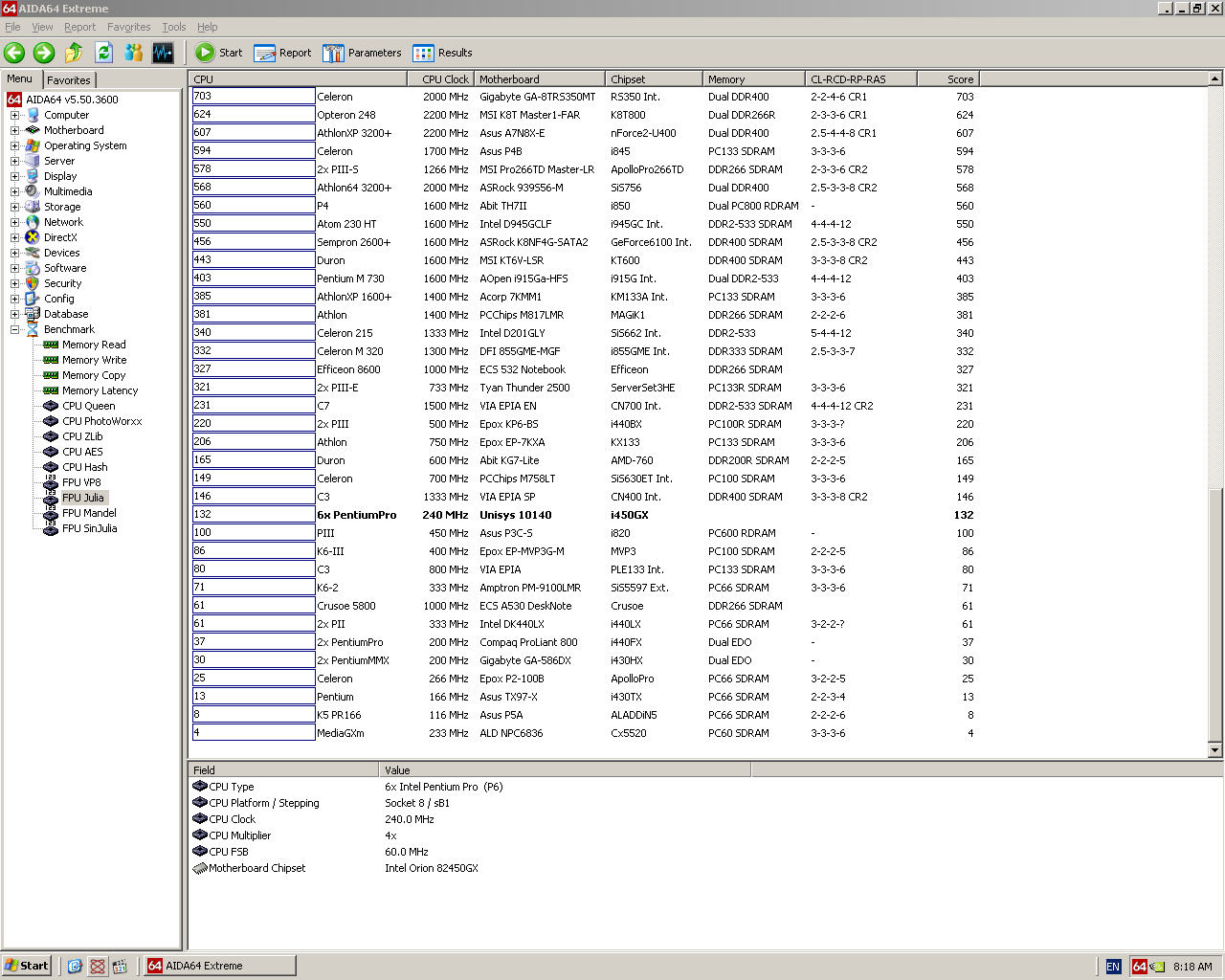Start the benchmark with the Start button
This screenshot has height=980, width=1225.
pyautogui.click(x=219, y=53)
